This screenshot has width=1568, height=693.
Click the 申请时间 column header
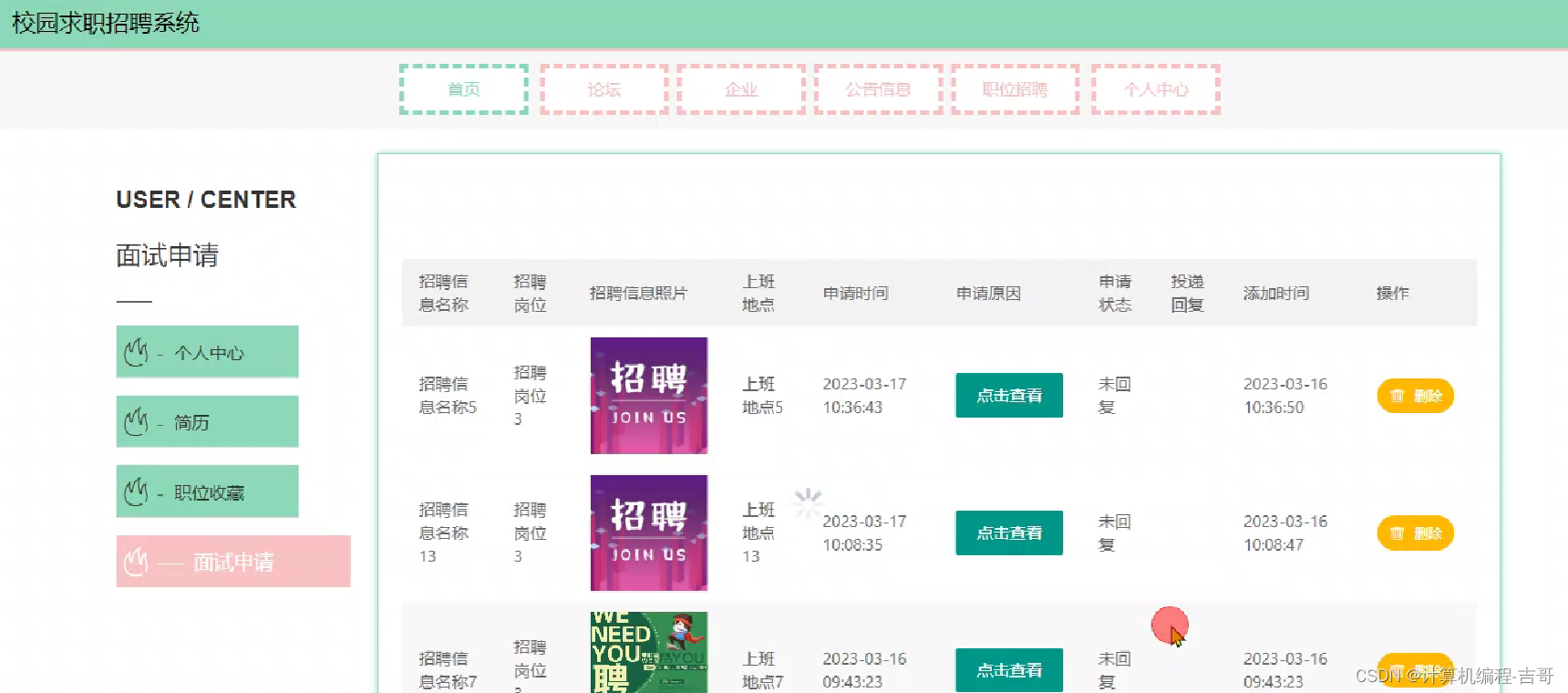click(855, 293)
